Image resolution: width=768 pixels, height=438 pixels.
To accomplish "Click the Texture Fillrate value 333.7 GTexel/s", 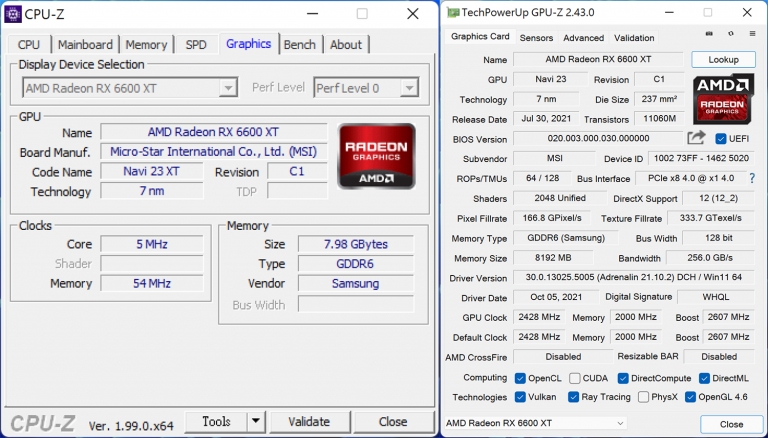I will pyautogui.click(x=710, y=218).
